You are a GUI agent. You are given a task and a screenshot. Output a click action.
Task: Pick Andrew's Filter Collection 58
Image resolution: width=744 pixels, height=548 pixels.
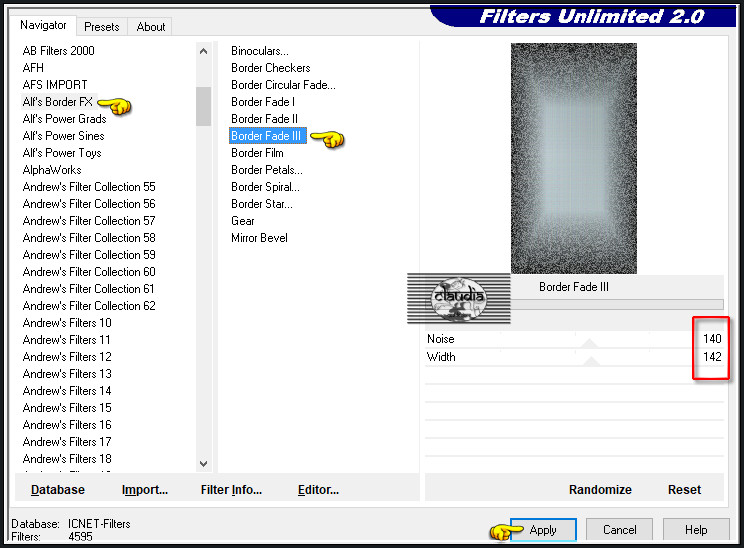pyautogui.click(x=89, y=238)
